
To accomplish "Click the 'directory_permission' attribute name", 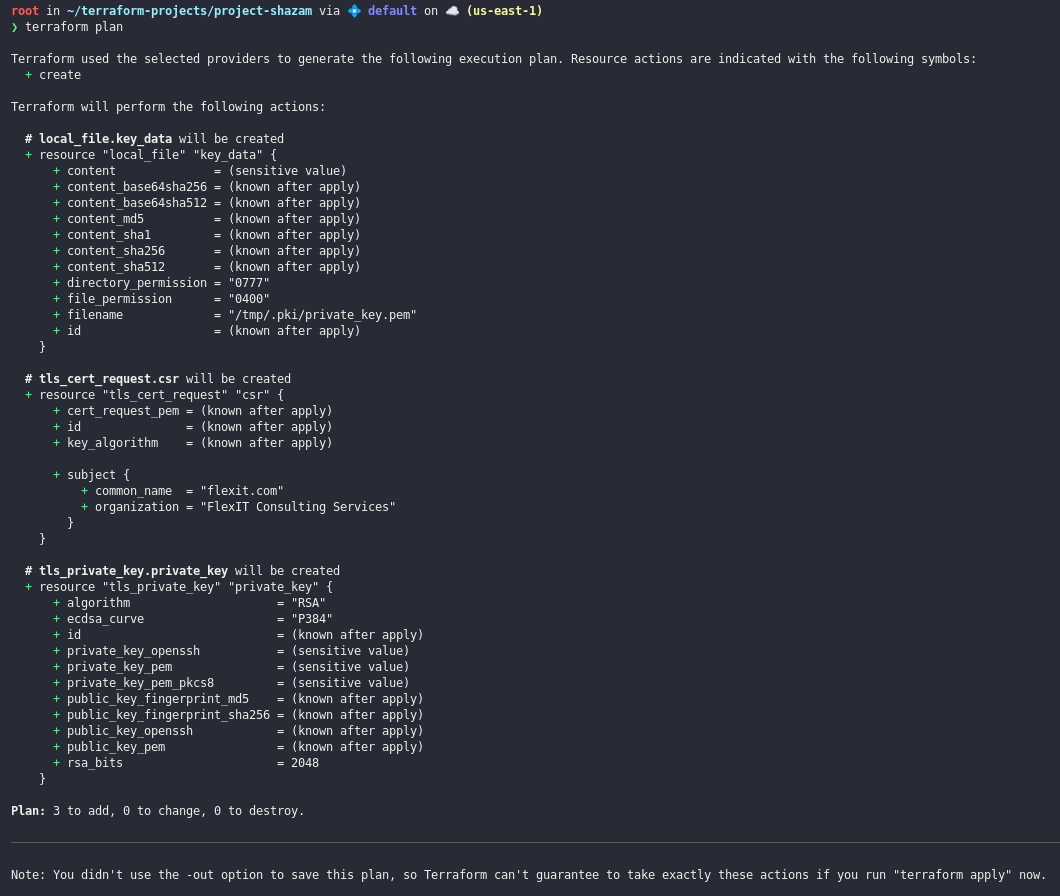I will pyautogui.click(x=137, y=283).
